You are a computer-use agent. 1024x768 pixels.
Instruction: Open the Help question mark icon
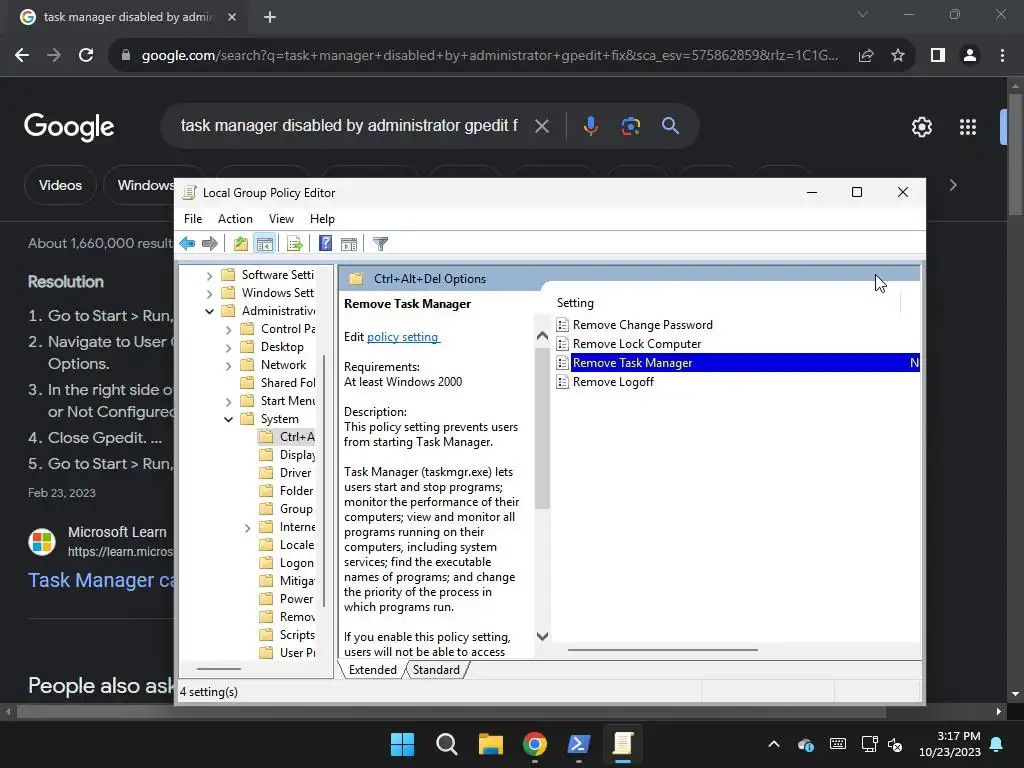click(325, 244)
